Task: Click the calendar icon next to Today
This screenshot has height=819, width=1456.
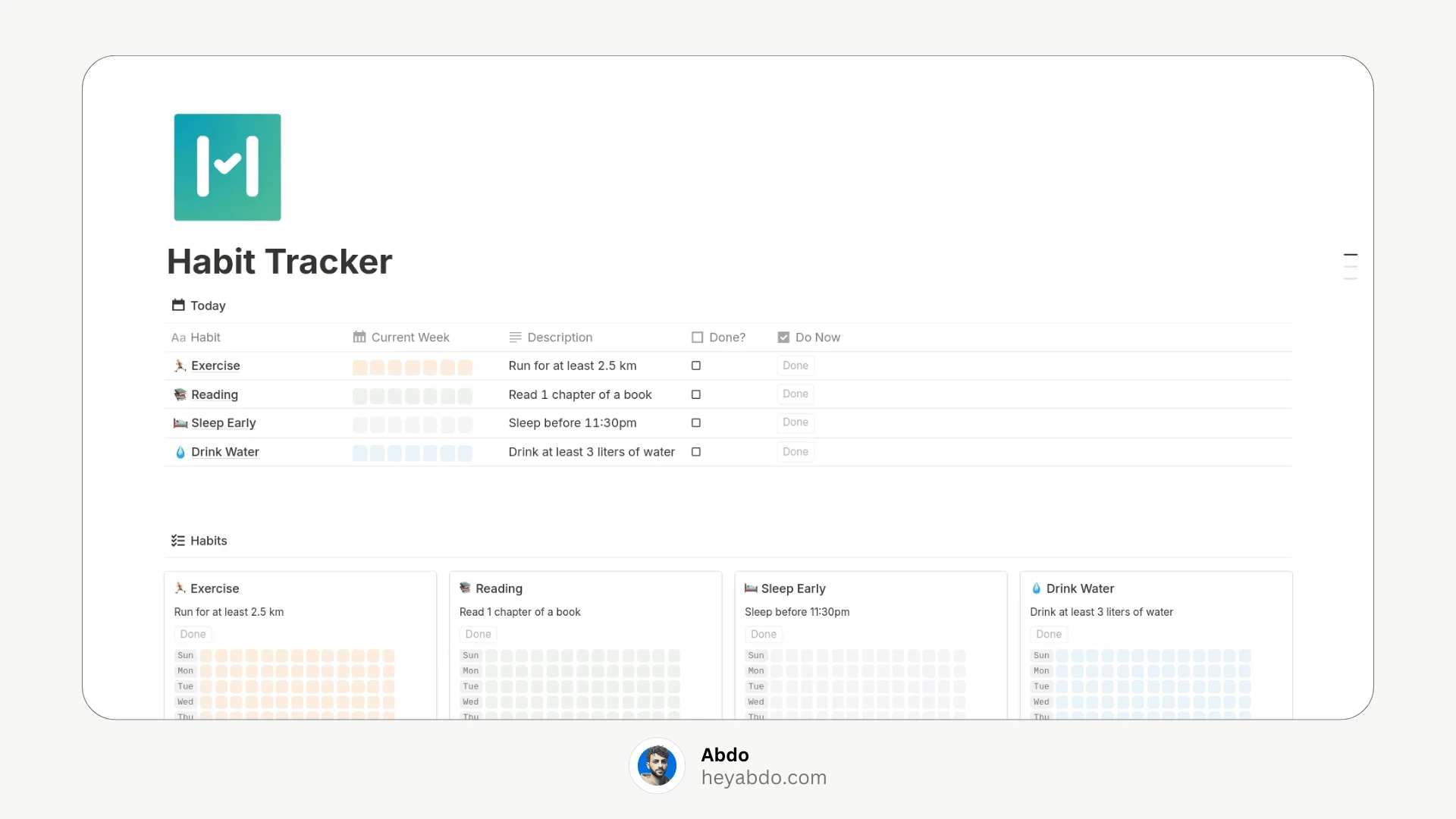Action: [178, 305]
